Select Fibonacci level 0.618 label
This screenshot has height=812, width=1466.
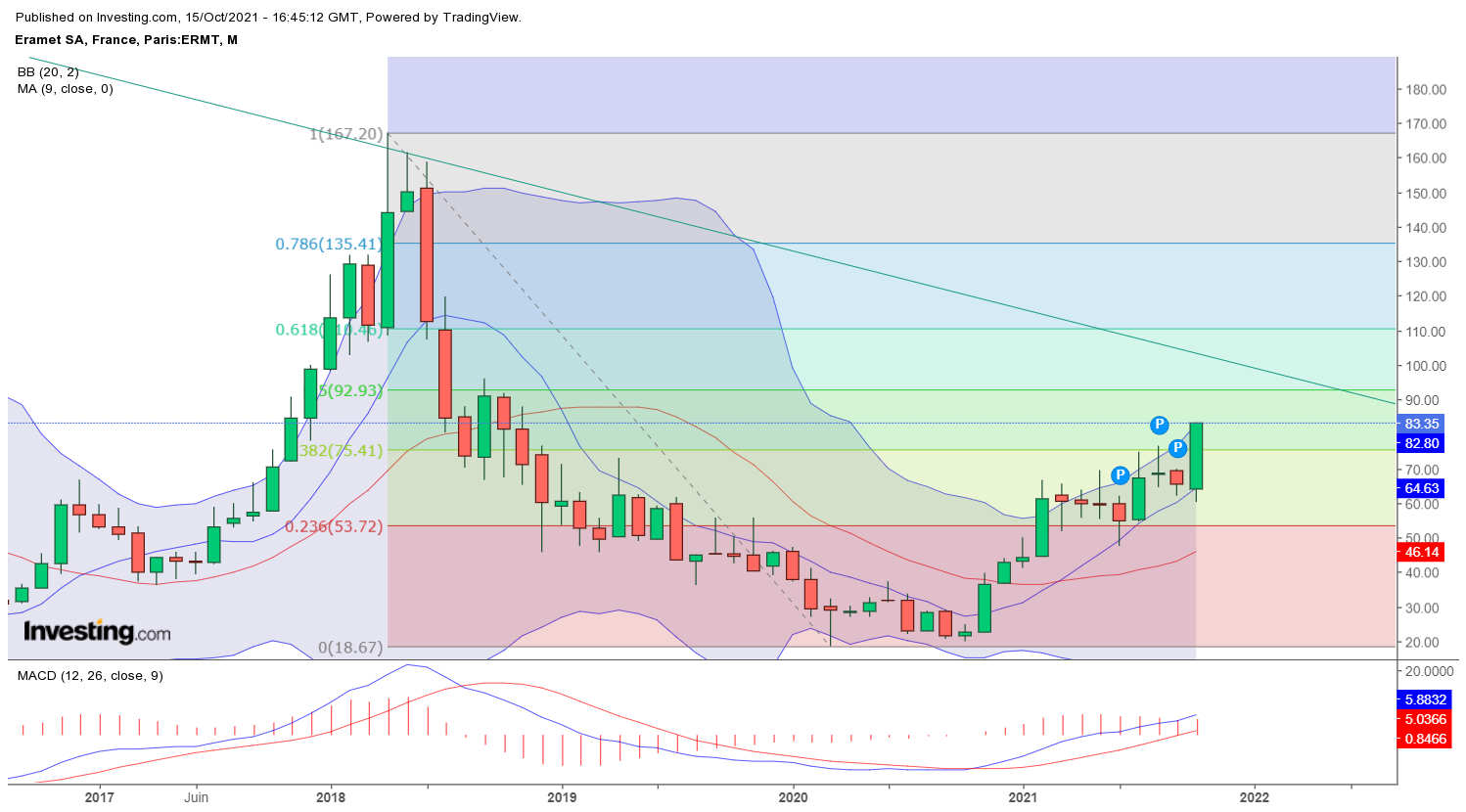pyautogui.click(x=328, y=330)
